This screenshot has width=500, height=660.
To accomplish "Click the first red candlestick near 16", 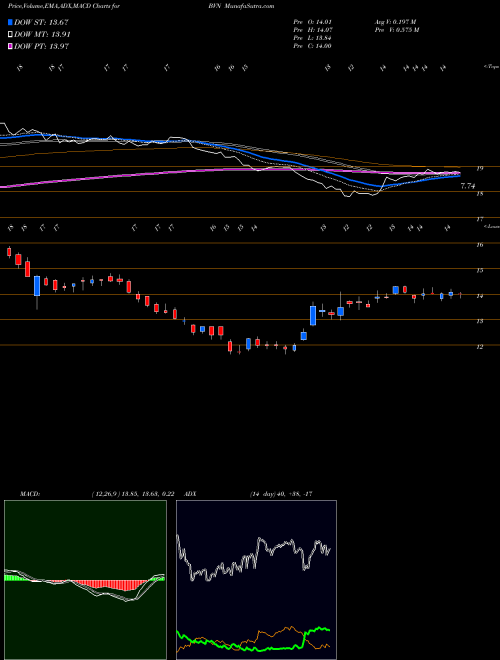I will [x=9, y=252].
